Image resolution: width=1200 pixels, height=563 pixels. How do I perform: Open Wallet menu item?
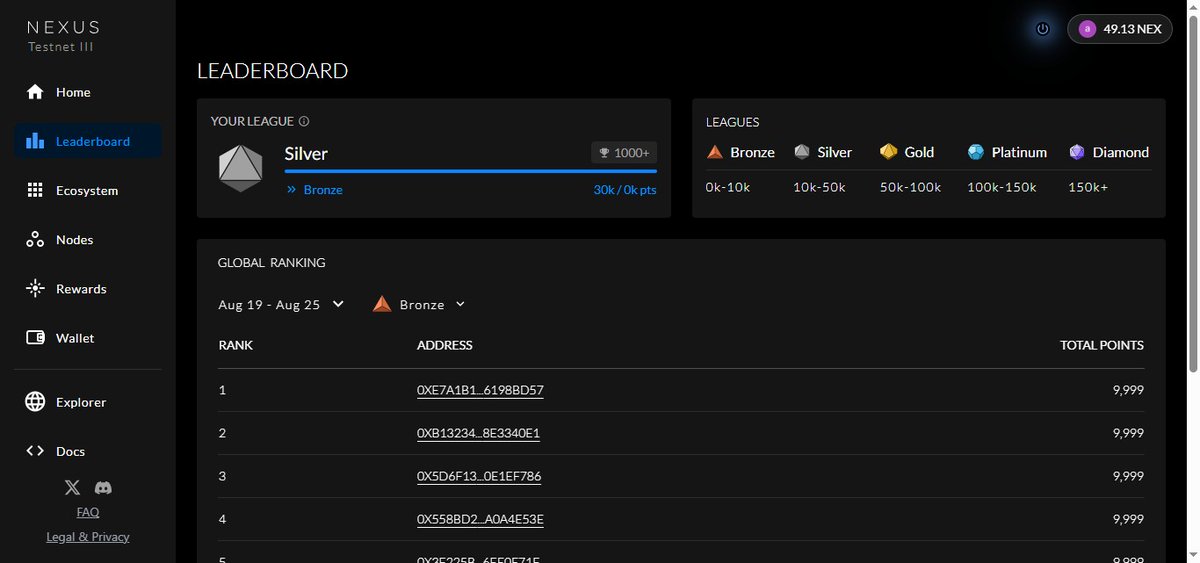point(88,338)
